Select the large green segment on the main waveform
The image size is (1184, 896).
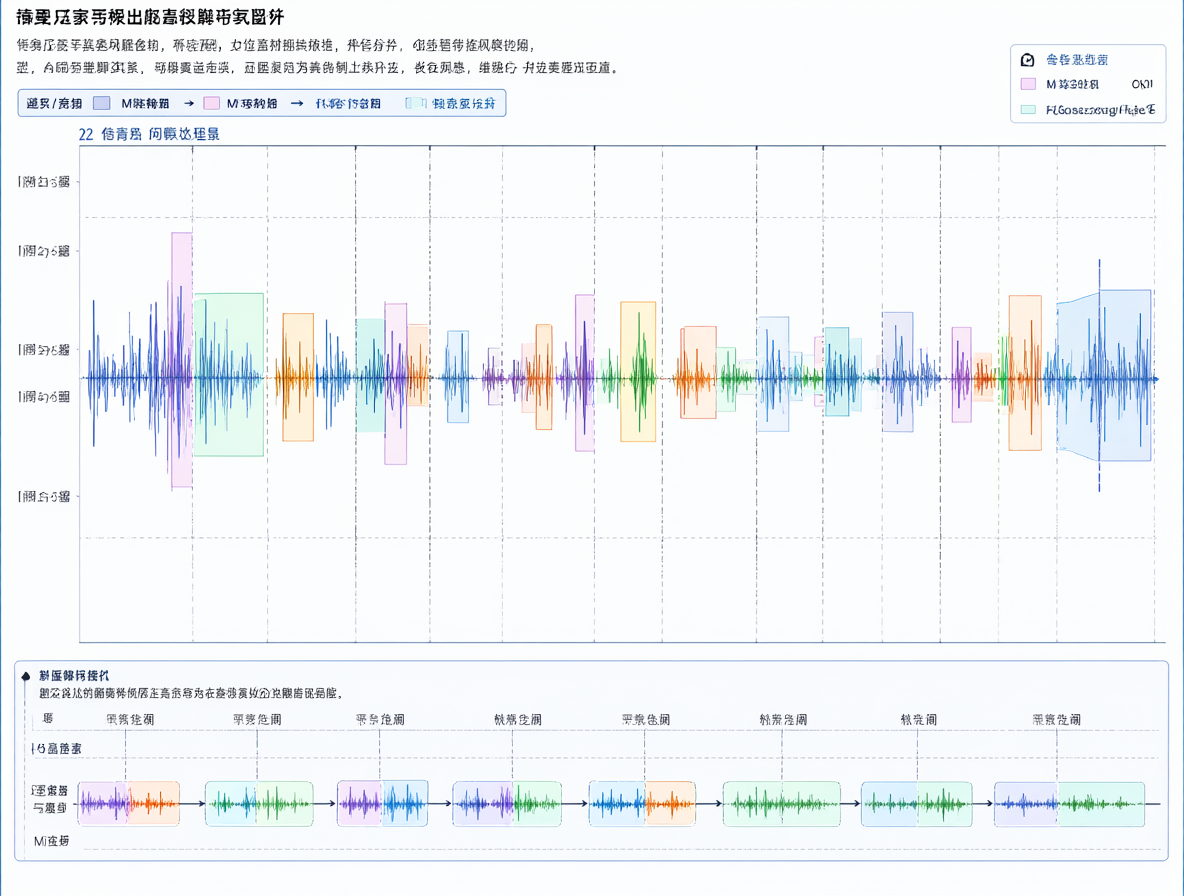[229, 374]
